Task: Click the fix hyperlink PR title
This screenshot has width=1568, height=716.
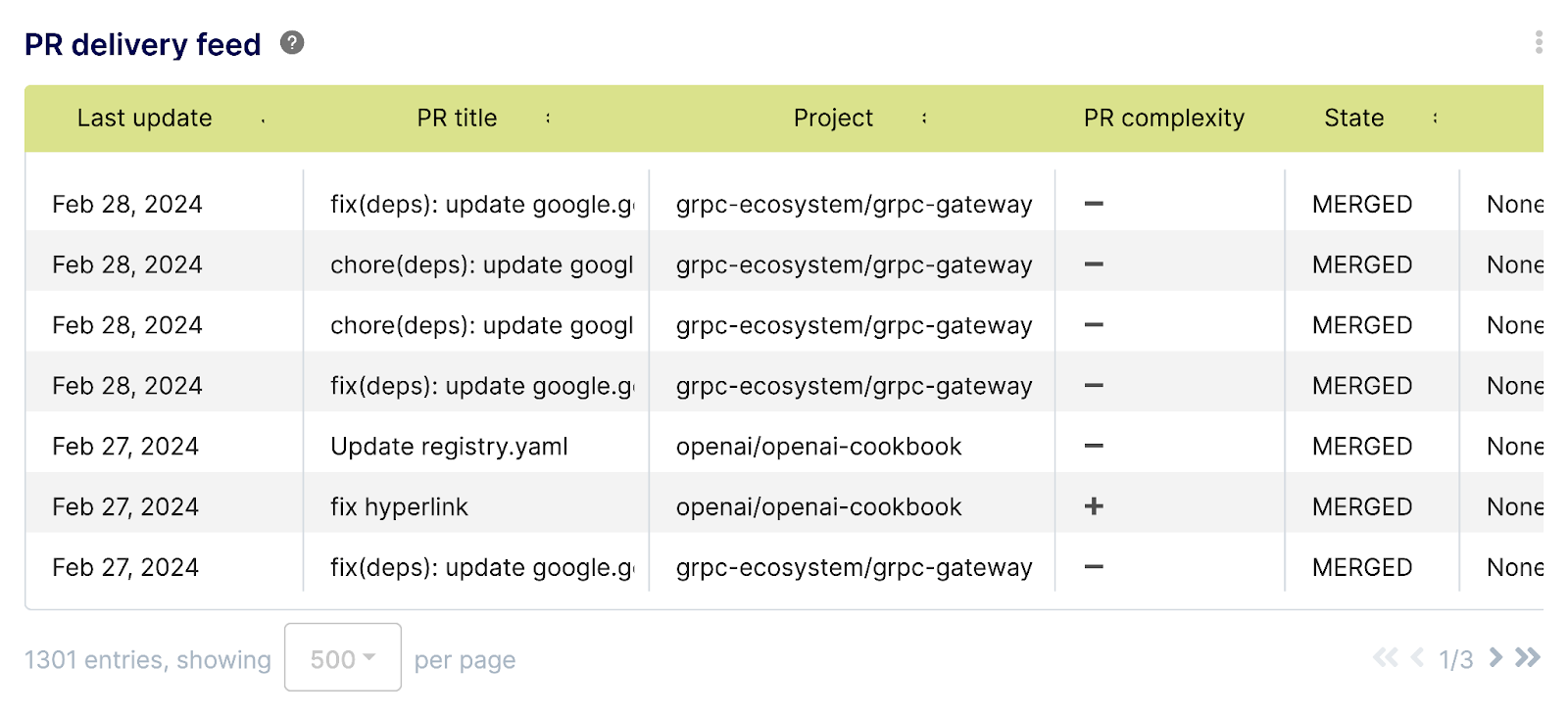Action: pos(399,507)
